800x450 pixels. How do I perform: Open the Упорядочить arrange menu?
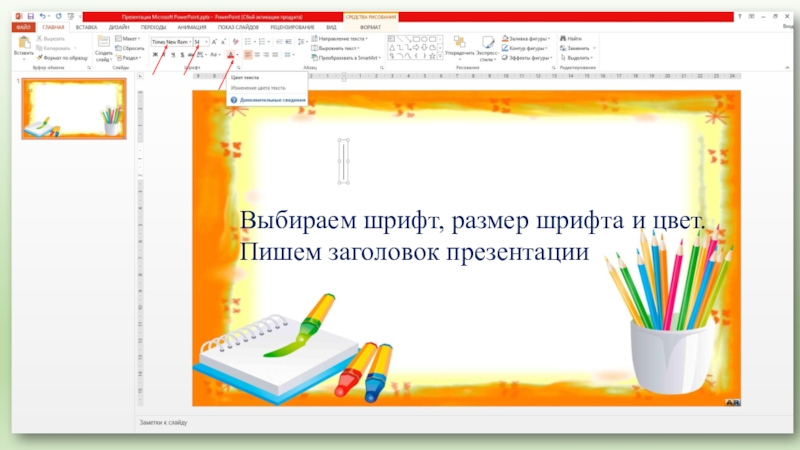coord(460,48)
